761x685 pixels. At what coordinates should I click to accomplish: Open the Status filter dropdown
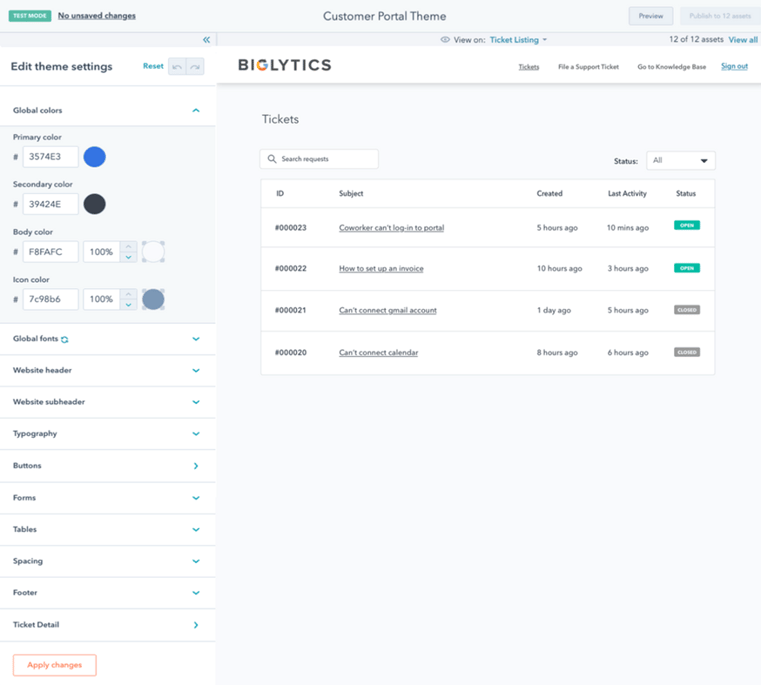(x=680, y=161)
